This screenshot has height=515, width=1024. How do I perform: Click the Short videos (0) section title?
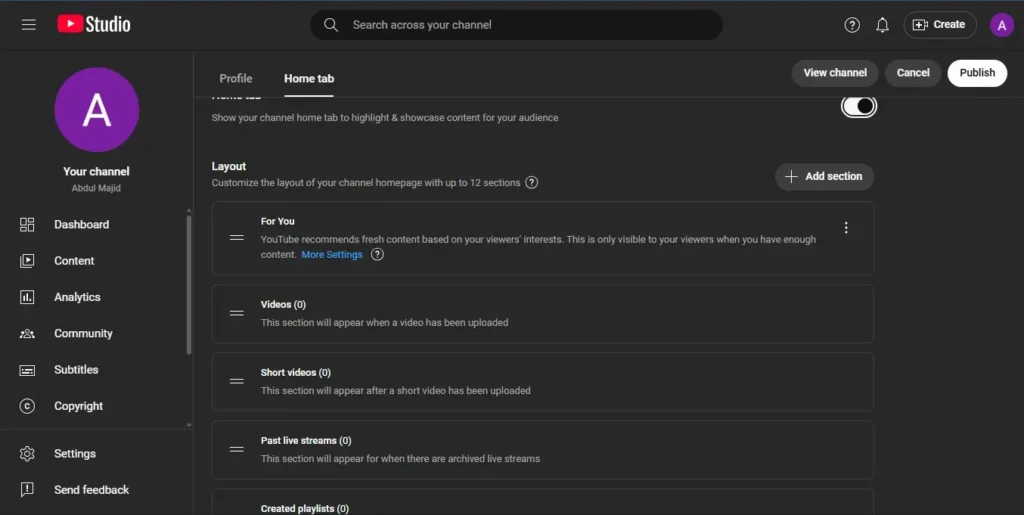pos(295,373)
